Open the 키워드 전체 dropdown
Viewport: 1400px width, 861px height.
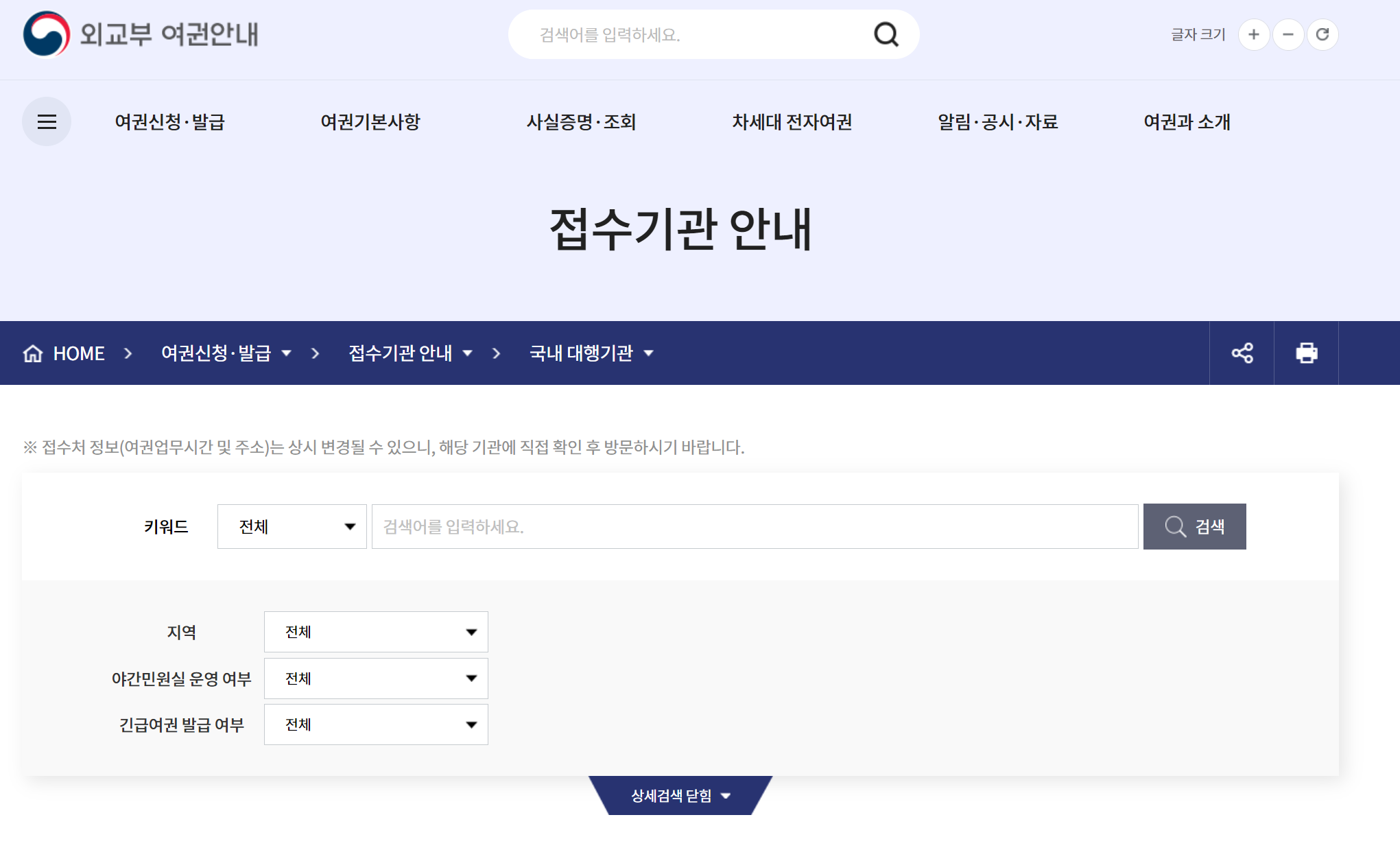click(x=292, y=526)
